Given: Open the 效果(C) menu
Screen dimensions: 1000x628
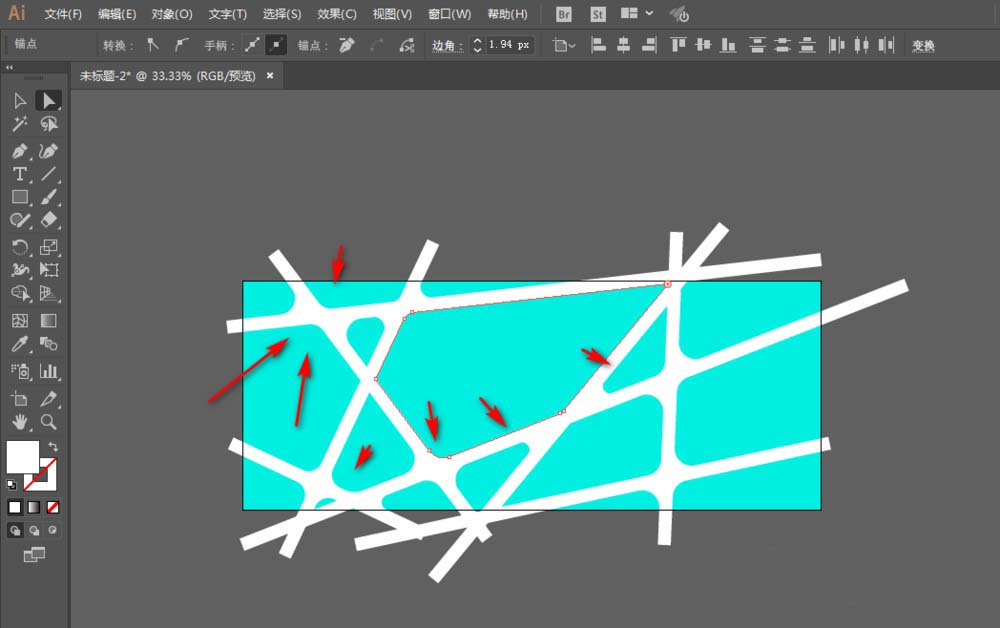Looking at the screenshot, I should coord(337,14).
